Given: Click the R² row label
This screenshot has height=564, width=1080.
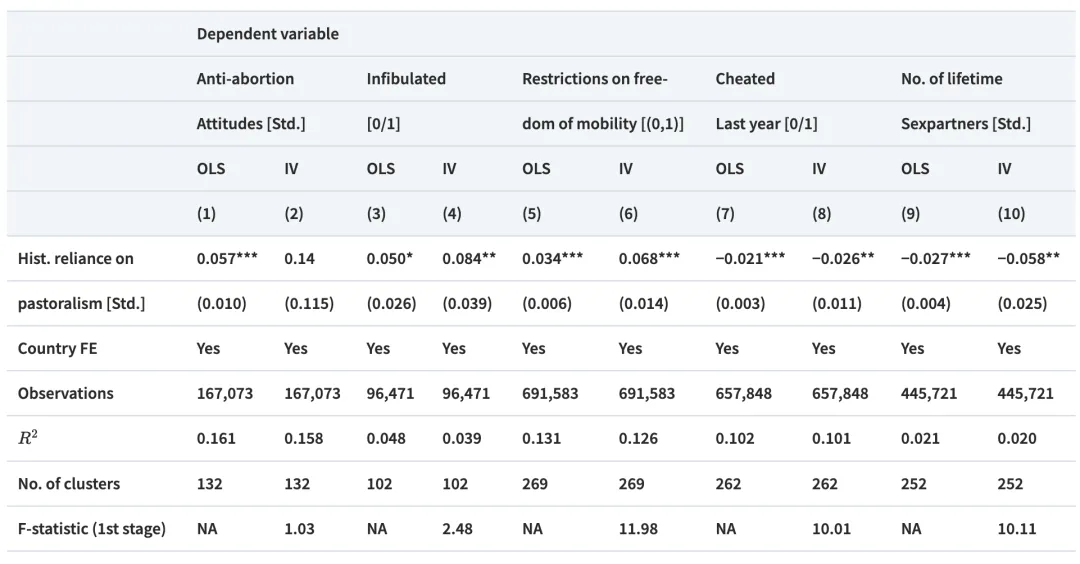Looking at the screenshot, I should 29,439.
